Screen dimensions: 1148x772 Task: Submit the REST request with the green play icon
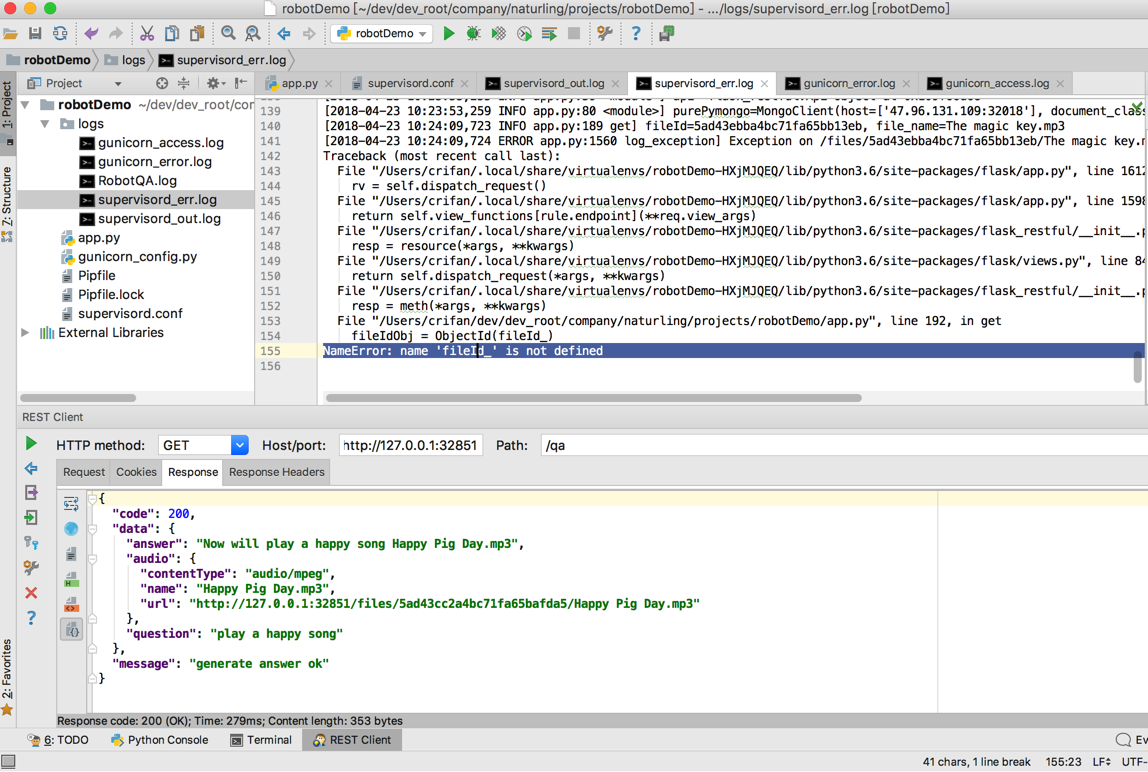point(31,444)
